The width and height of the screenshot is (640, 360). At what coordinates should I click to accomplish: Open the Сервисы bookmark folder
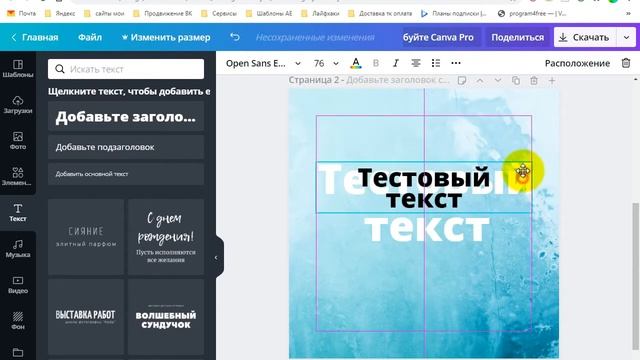click(x=219, y=13)
